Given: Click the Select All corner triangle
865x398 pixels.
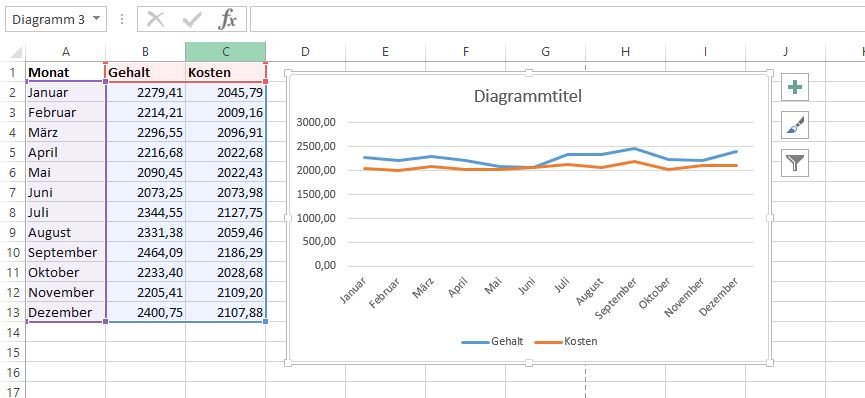Looking at the screenshot, I should [x=17, y=52].
